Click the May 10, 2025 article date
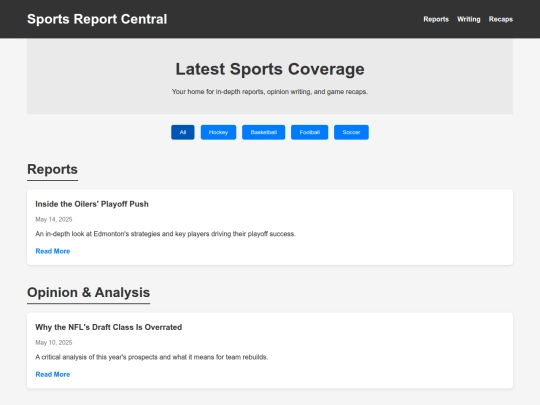 [x=54, y=343]
